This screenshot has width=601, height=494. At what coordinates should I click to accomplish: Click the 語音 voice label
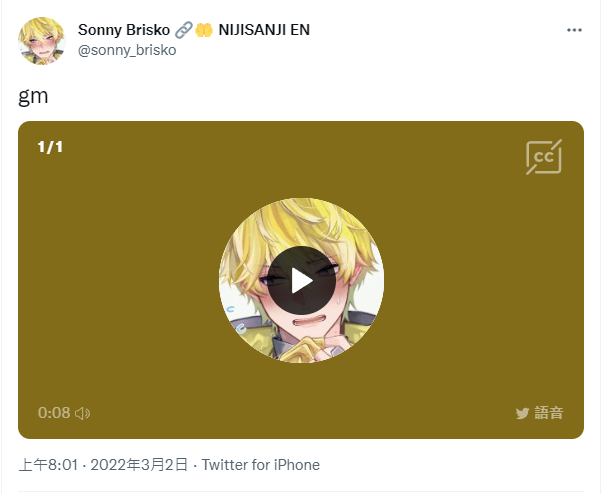549,413
